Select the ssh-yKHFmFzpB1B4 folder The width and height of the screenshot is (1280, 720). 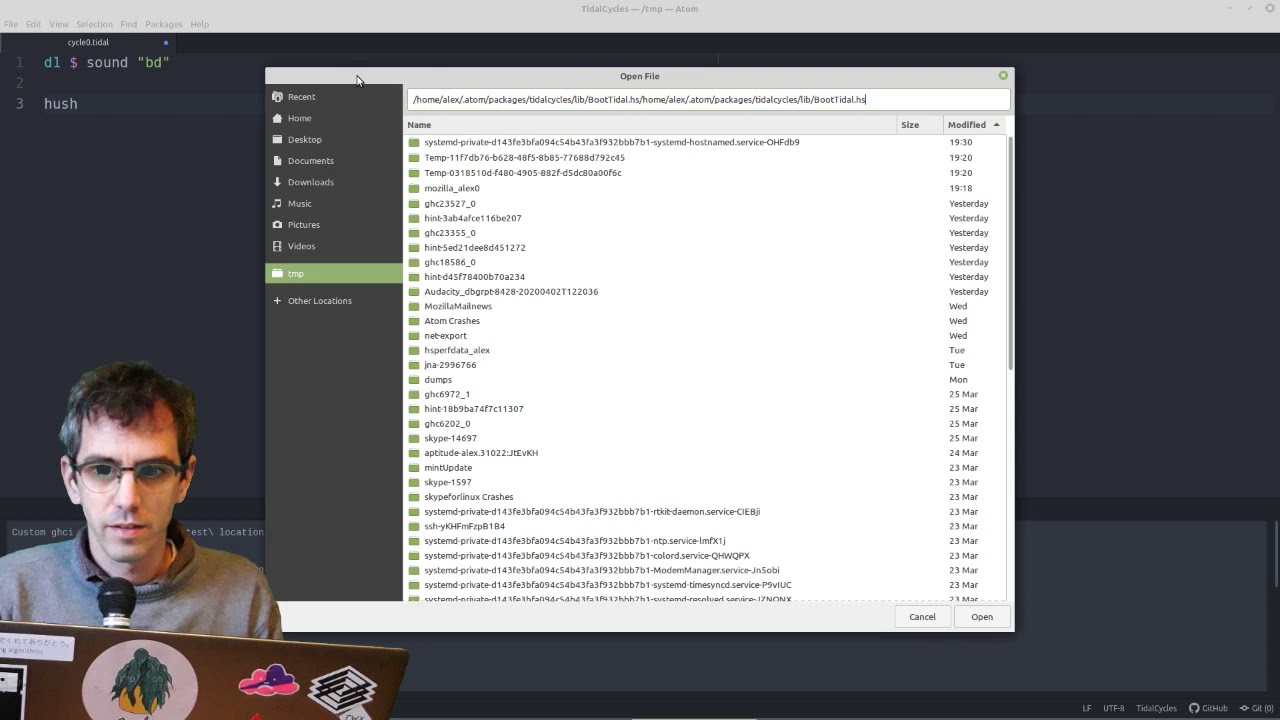[705, 526]
